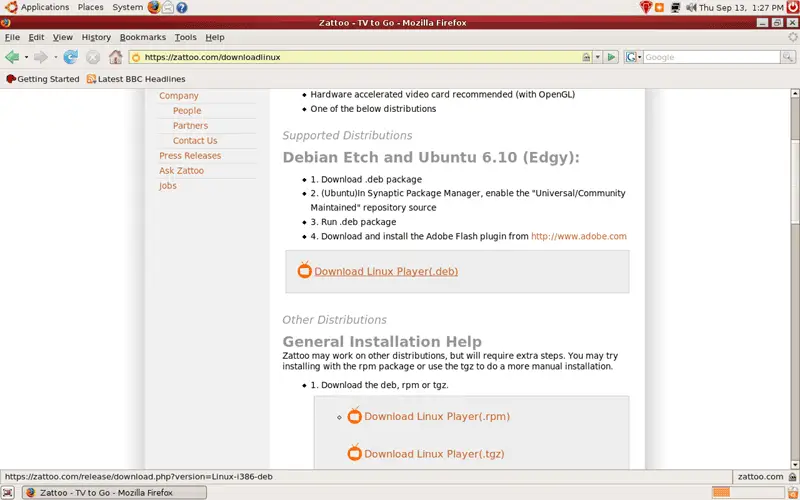Click the workspace switcher in the bottom panel
800x500 pixels.
[748, 492]
